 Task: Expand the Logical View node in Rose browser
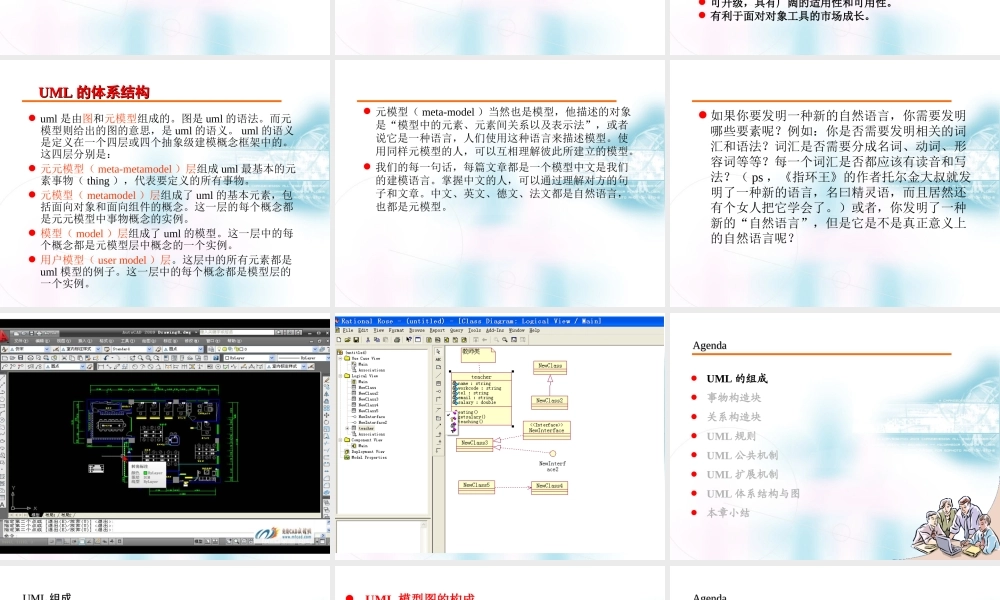coord(340,376)
